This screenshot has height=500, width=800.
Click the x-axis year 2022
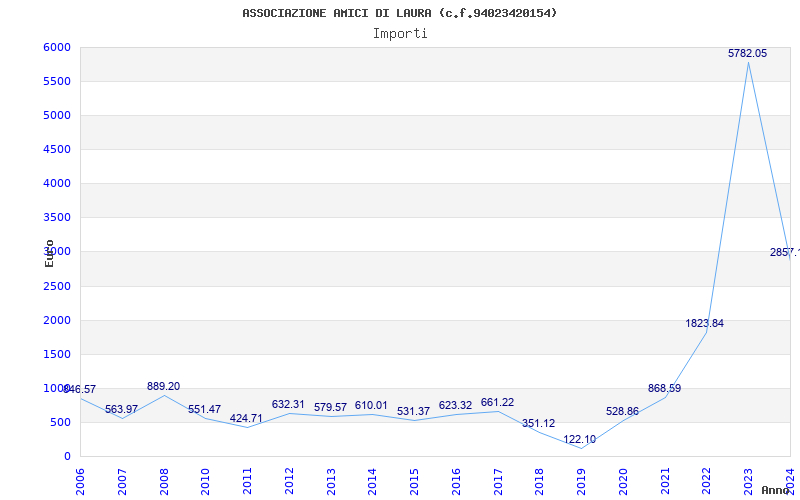click(x=707, y=482)
